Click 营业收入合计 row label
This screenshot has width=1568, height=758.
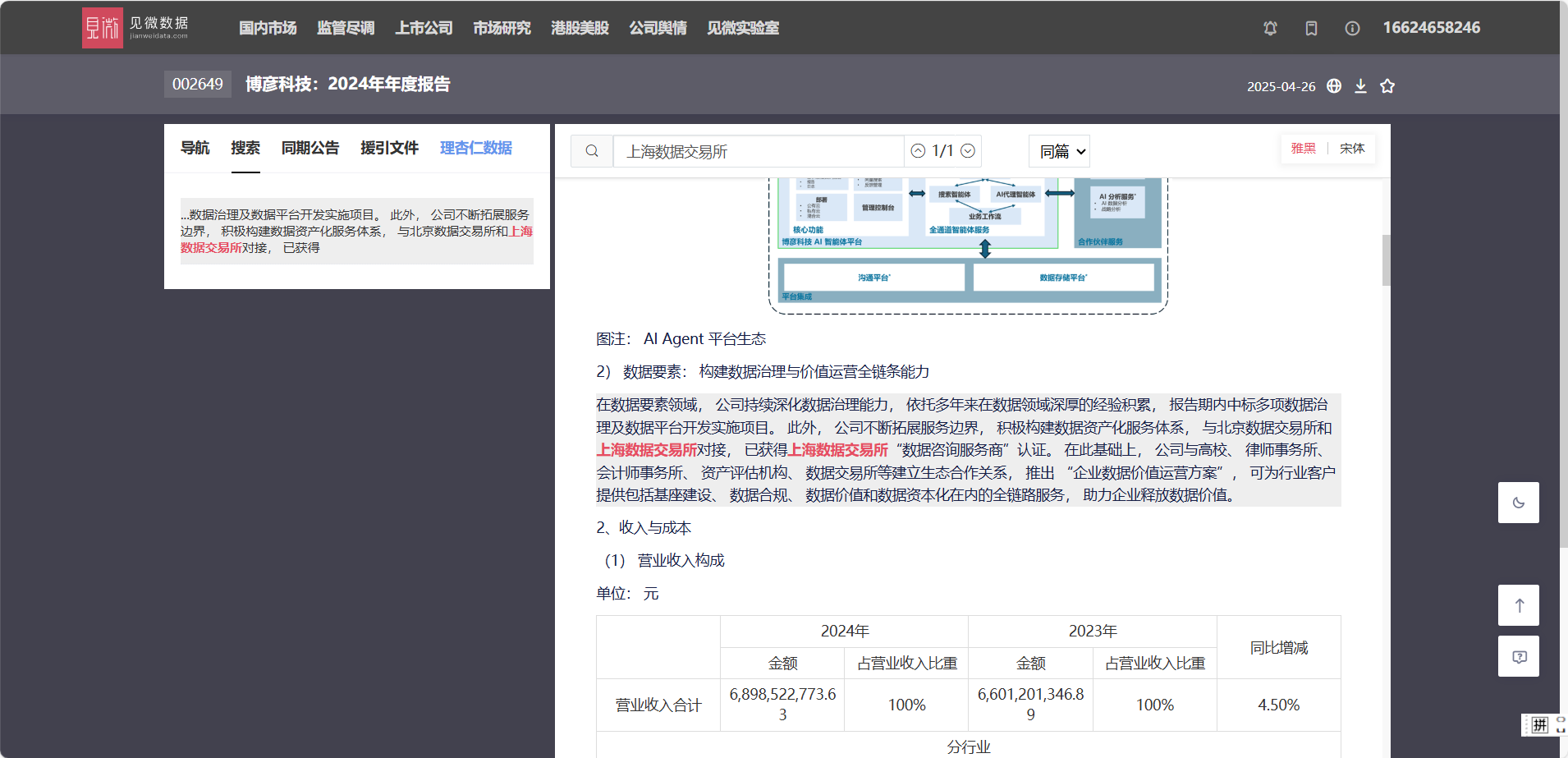click(x=658, y=705)
